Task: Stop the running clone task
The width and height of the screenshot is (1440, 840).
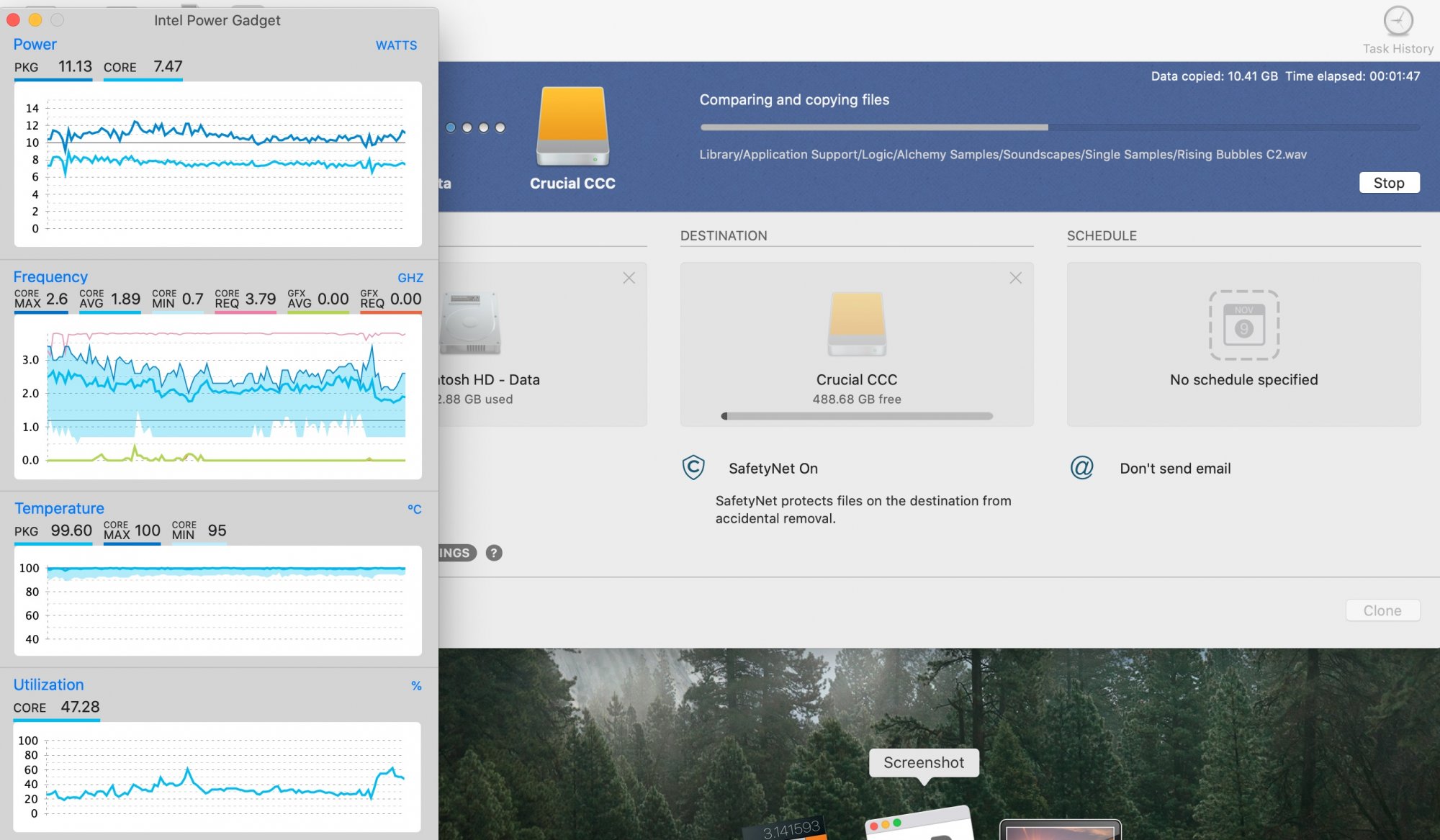Action: pos(1388,183)
